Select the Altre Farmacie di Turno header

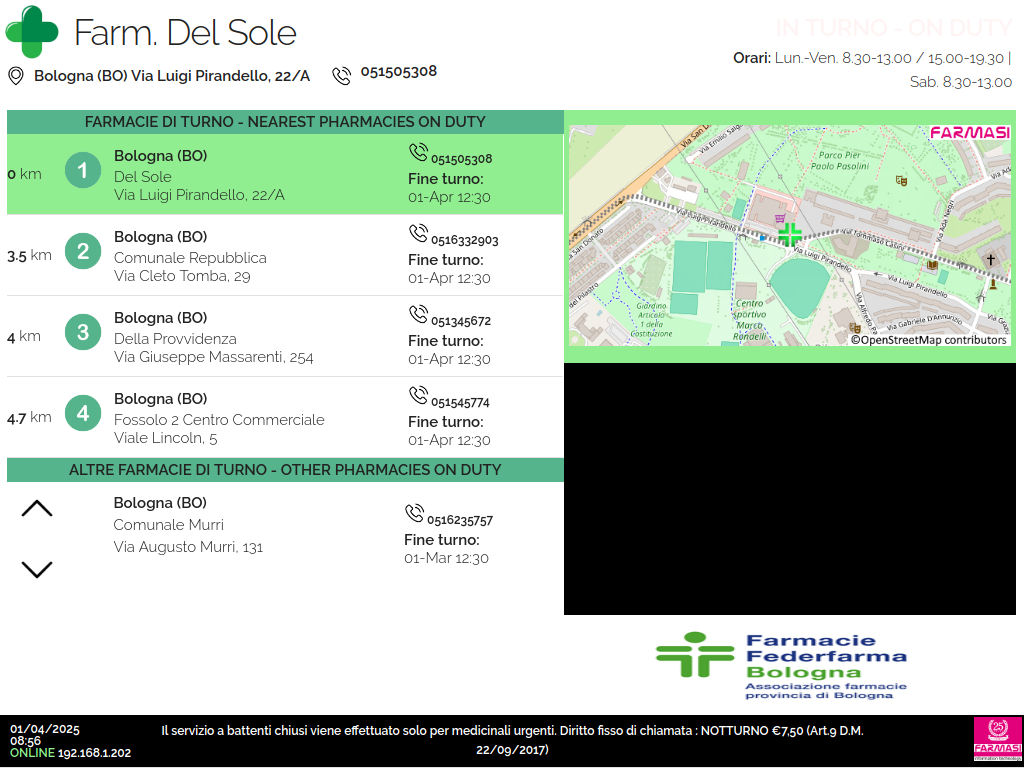pos(285,470)
